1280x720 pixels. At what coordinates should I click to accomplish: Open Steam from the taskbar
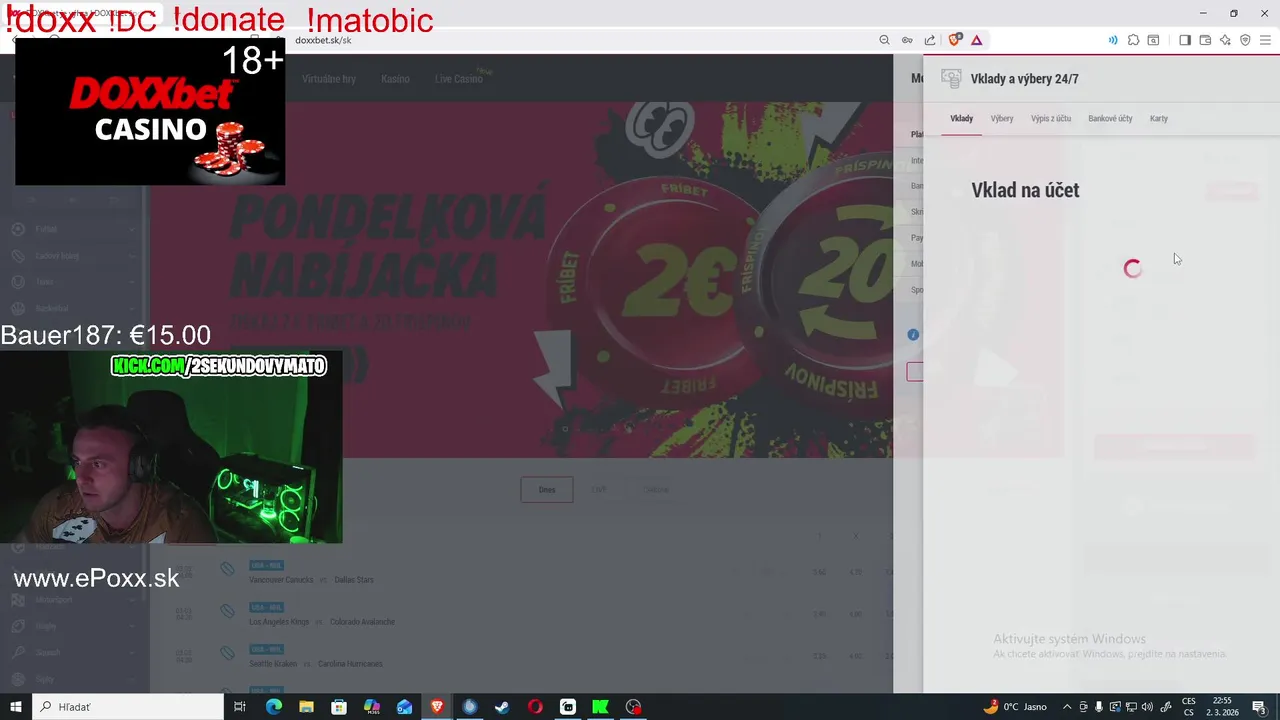(x=502, y=707)
